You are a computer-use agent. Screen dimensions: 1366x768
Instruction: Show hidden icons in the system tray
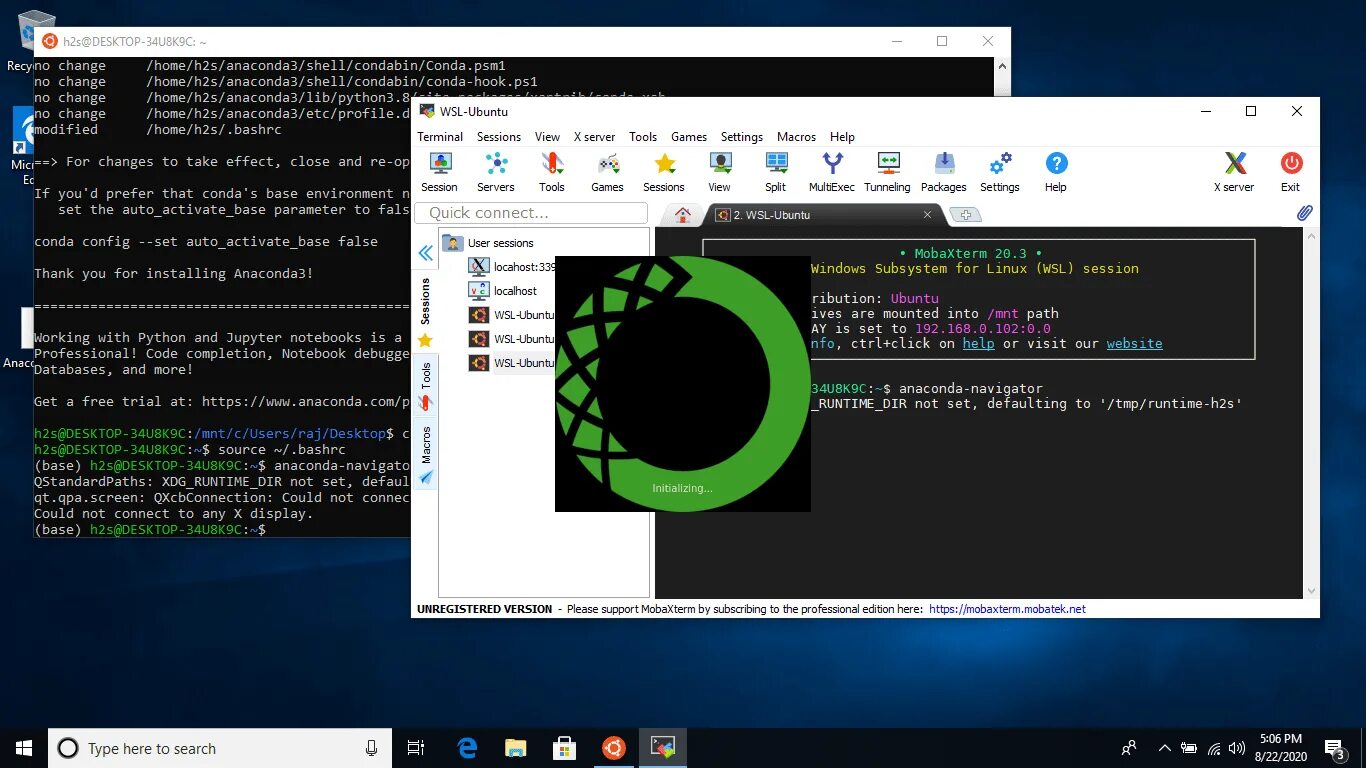pos(1164,748)
